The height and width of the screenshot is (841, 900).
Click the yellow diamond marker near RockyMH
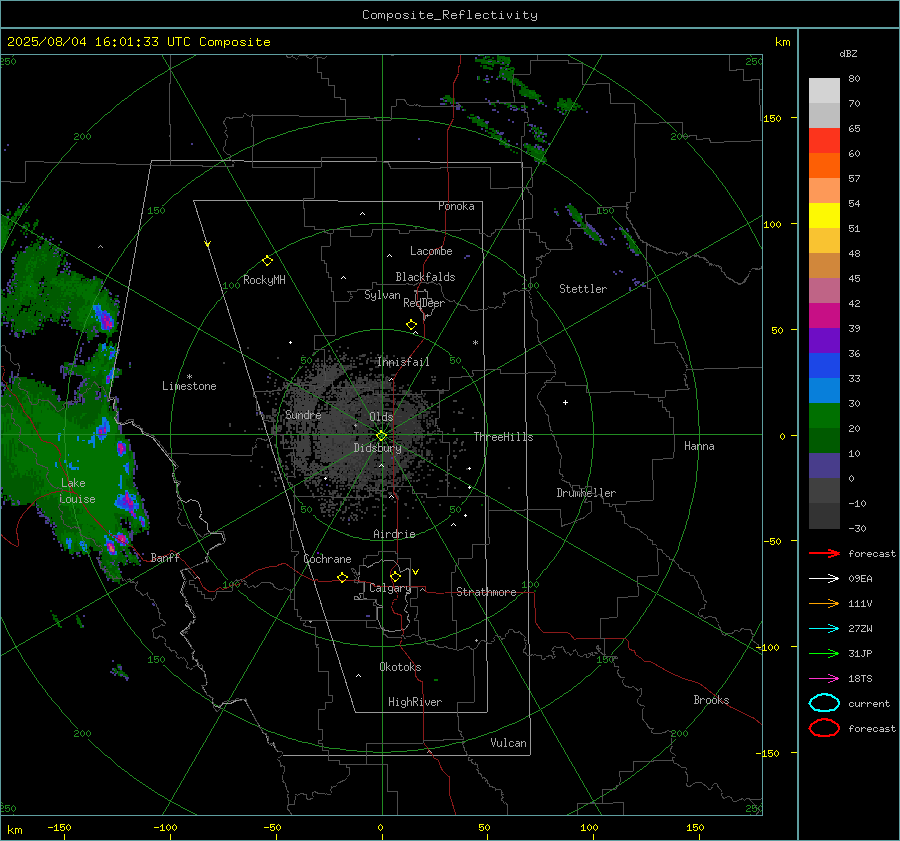(267, 261)
